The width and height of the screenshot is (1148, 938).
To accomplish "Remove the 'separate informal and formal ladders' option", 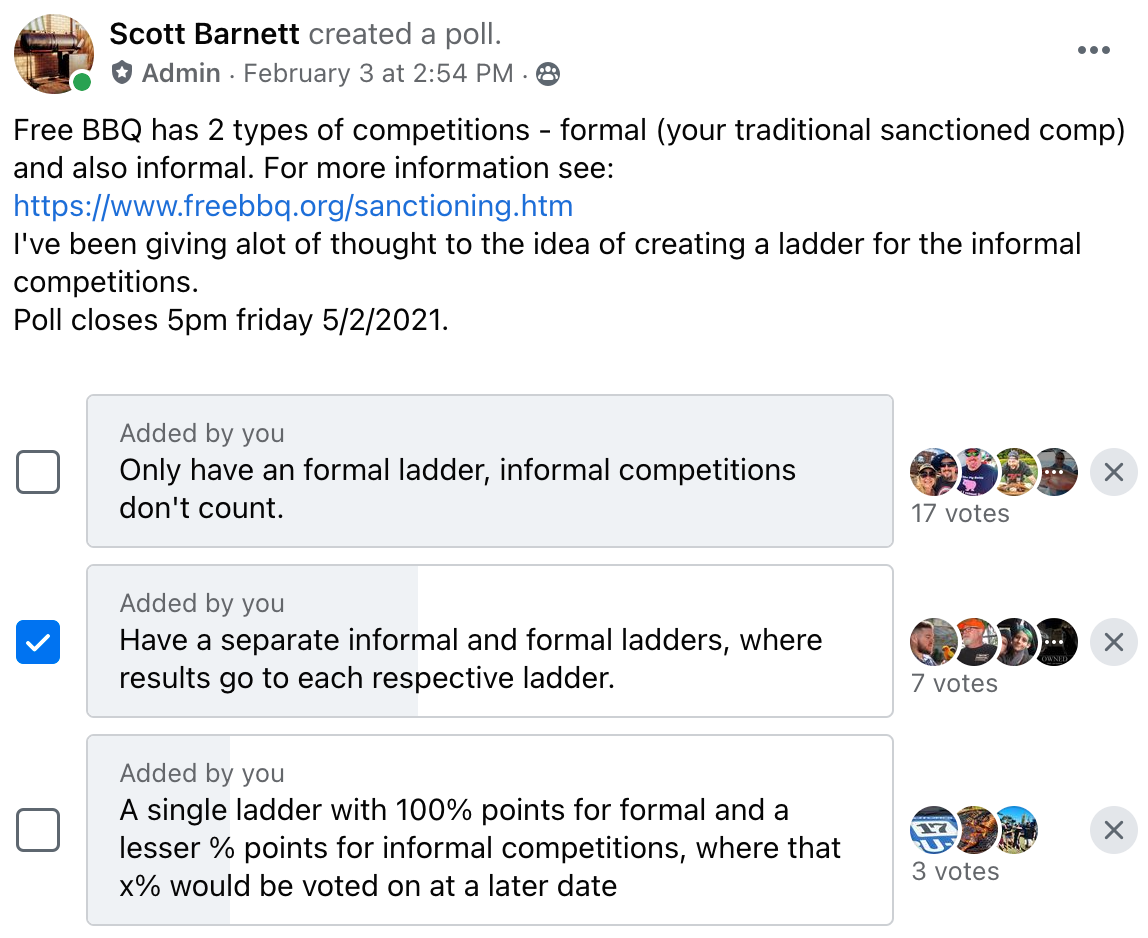I will coord(1114,642).
